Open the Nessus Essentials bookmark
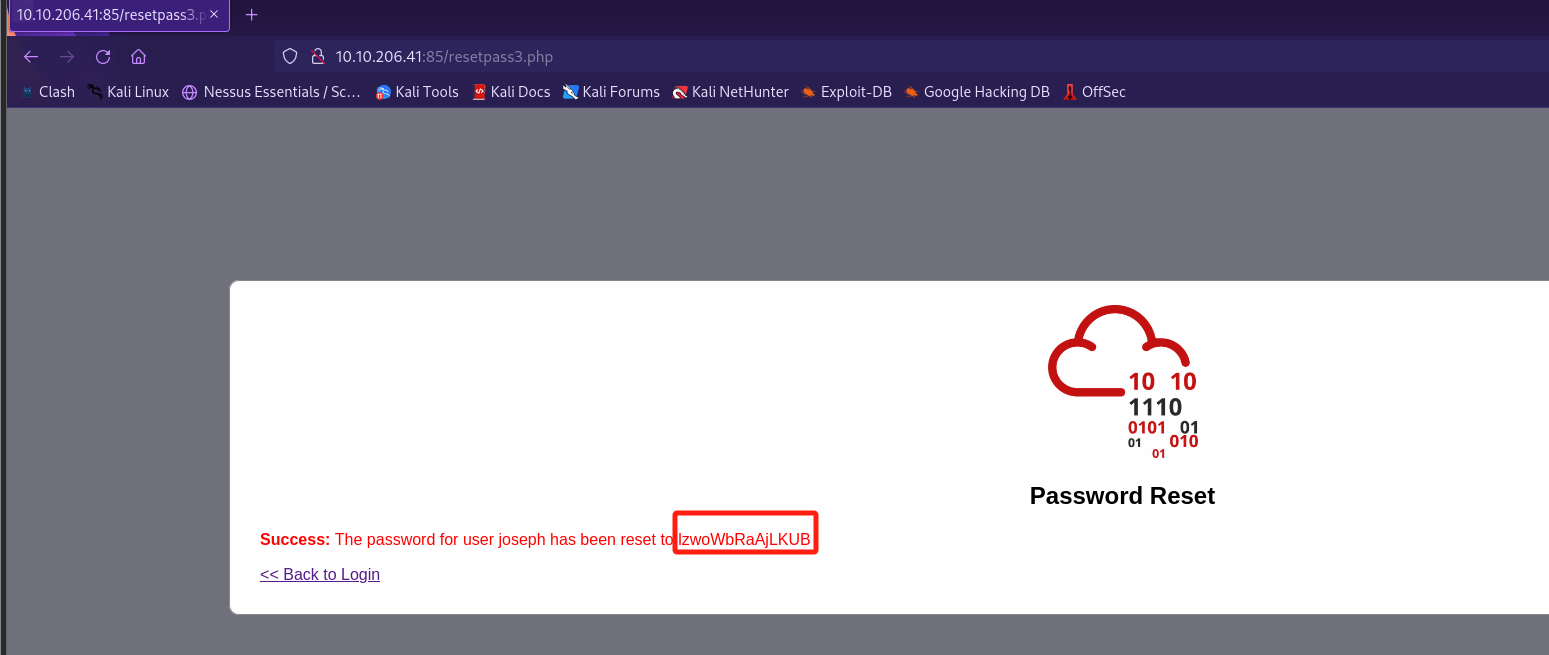Image resolution: width=1549 pixels, height=655 pixels. pyautogui.click(x=271, y=92)
